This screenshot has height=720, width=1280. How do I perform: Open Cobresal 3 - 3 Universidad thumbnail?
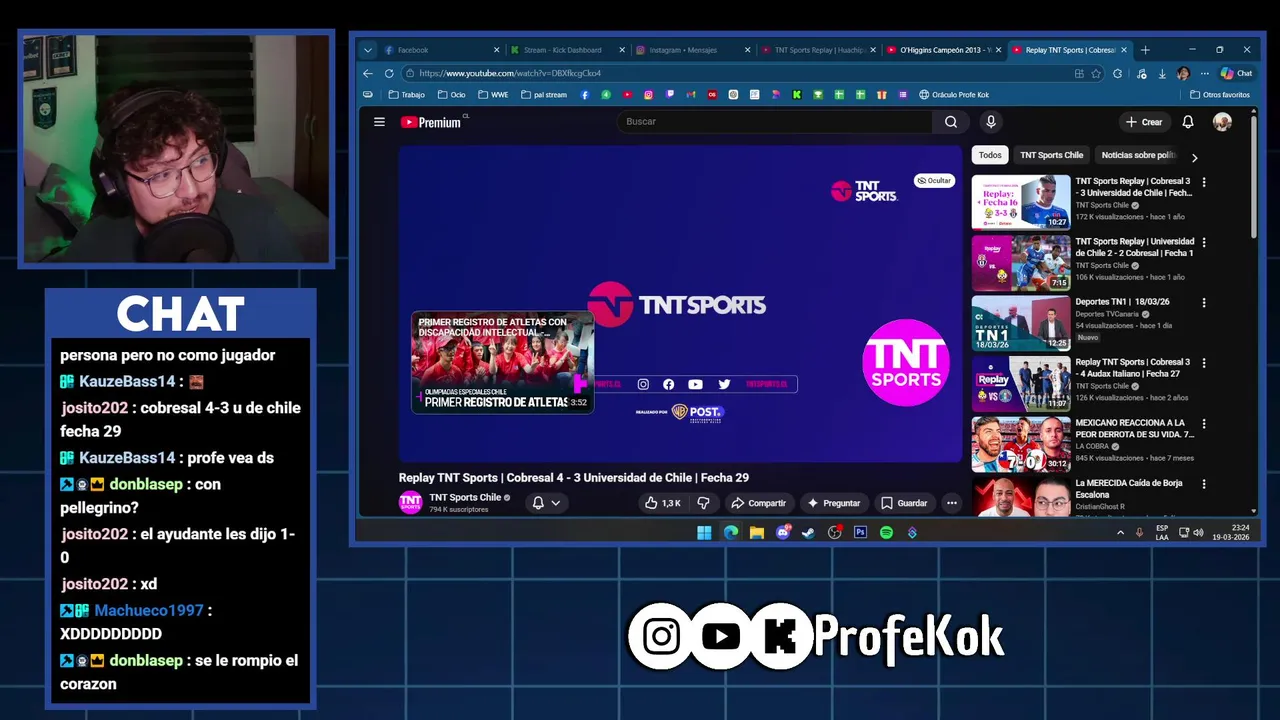(1021, 203)
